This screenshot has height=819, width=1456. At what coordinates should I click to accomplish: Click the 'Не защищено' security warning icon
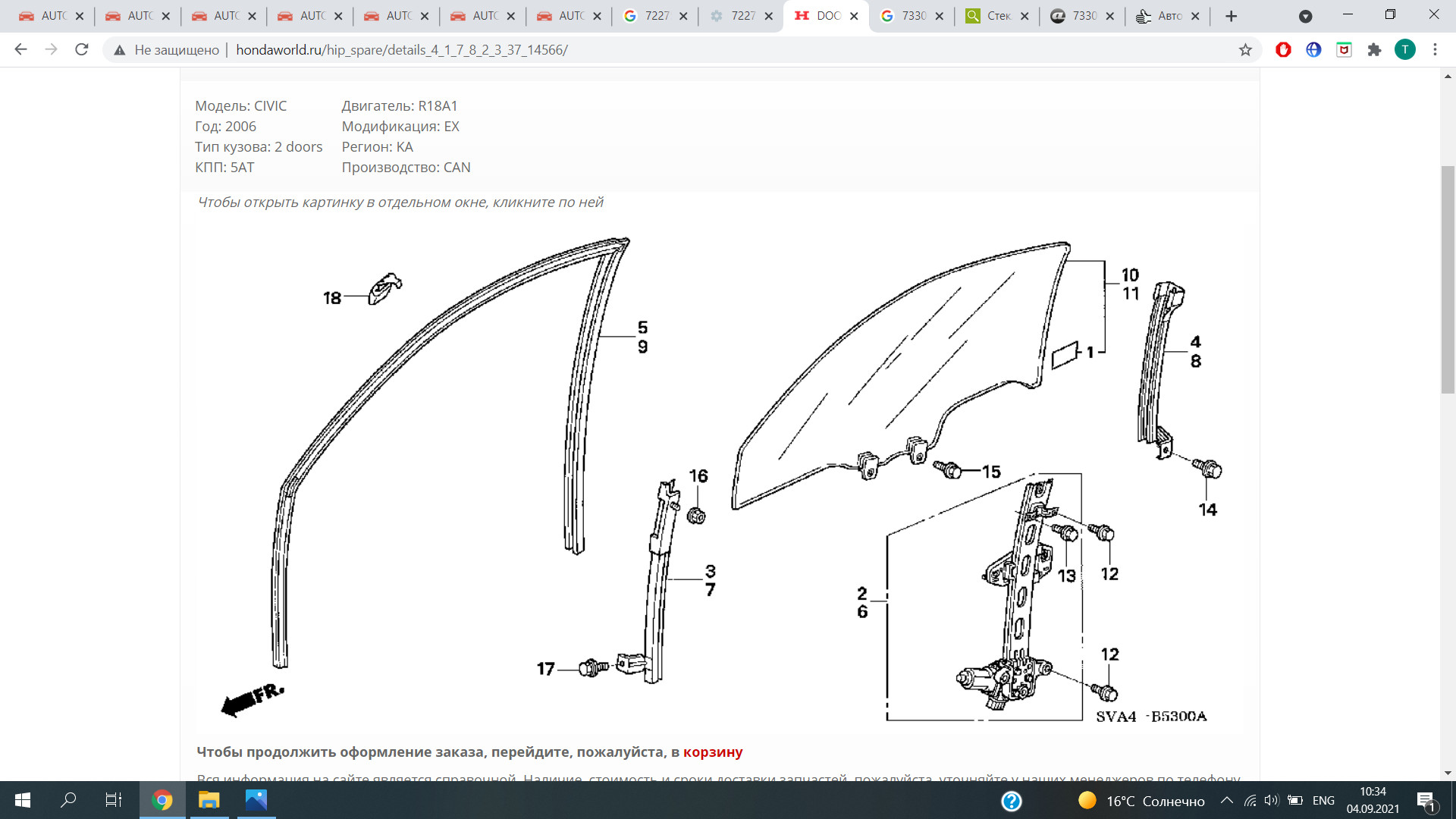(120, 50)
